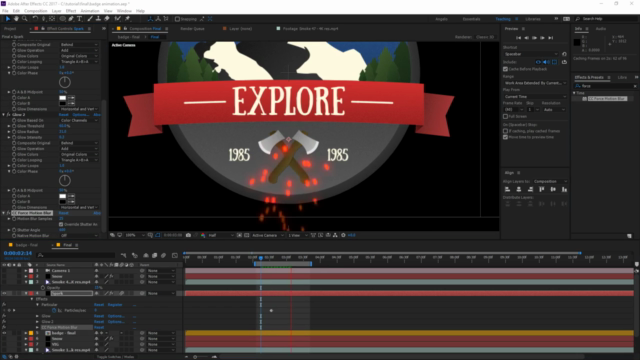Open the graph editor in timeline
This screenshot has width=640, height=360.
pyautogui.click(x=175, y=256)
